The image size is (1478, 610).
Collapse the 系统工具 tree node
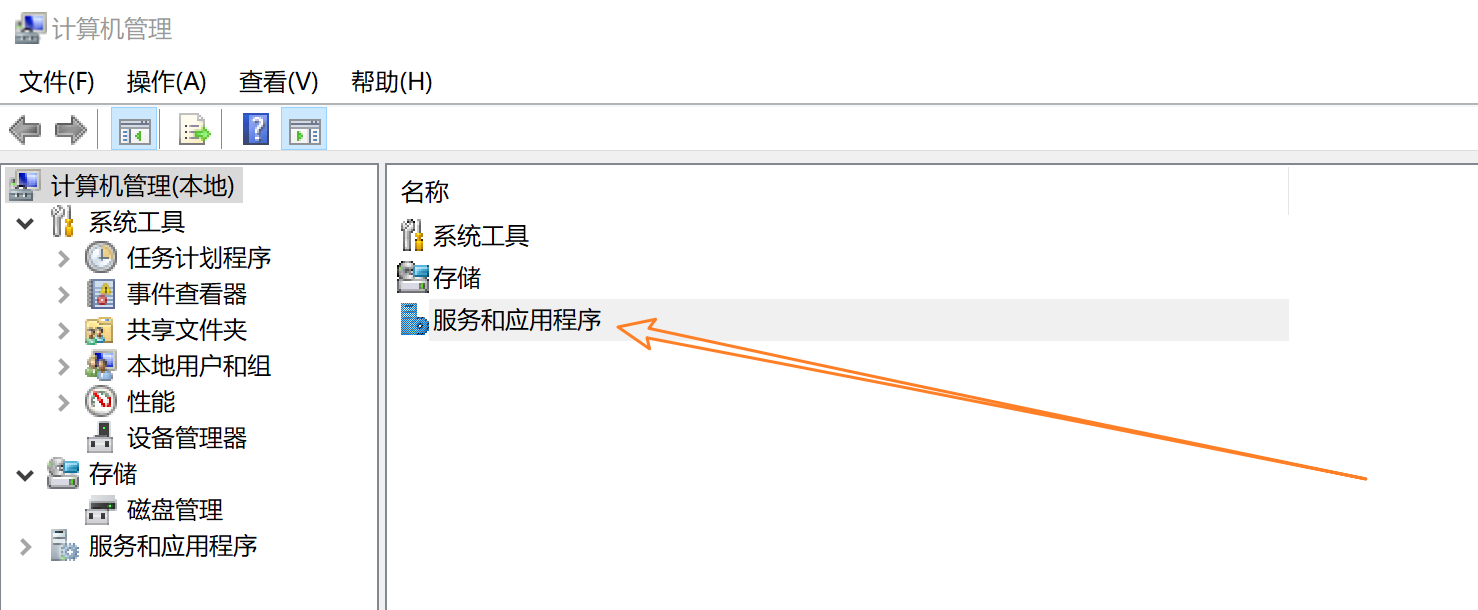pos(25,222)
